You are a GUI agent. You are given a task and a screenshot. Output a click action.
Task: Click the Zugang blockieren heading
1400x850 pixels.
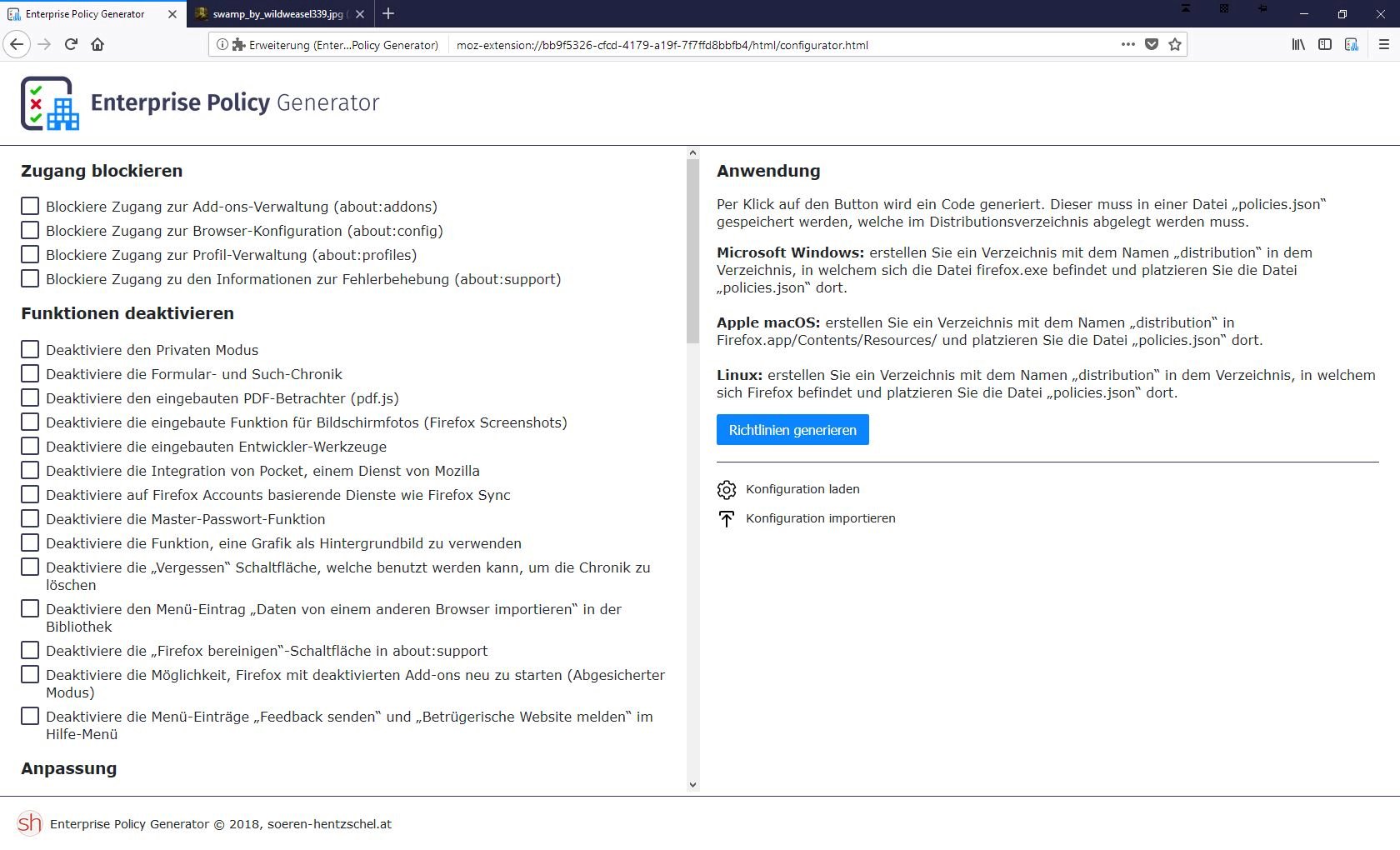[102, 171]
